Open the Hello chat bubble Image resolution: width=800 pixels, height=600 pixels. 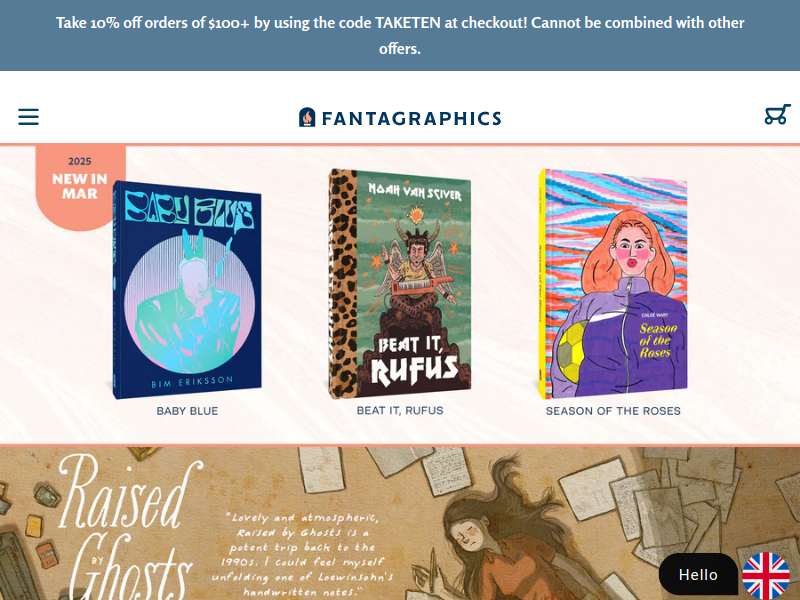[698, 574]
